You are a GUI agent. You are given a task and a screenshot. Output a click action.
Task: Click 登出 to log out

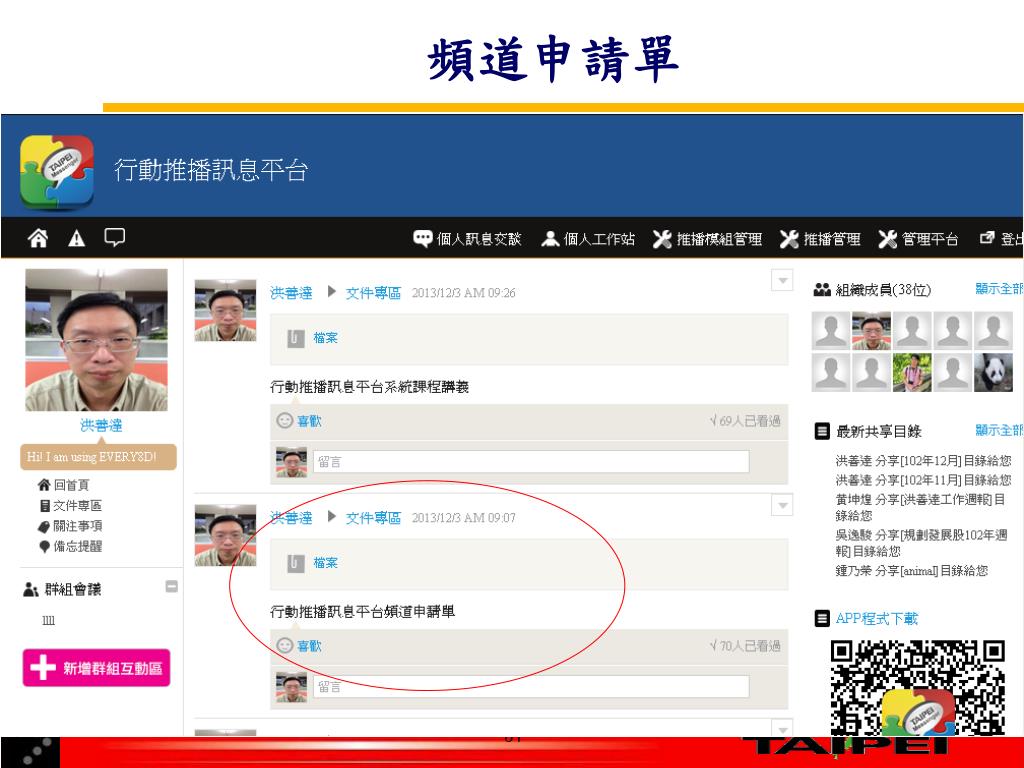pos(1002,239)
